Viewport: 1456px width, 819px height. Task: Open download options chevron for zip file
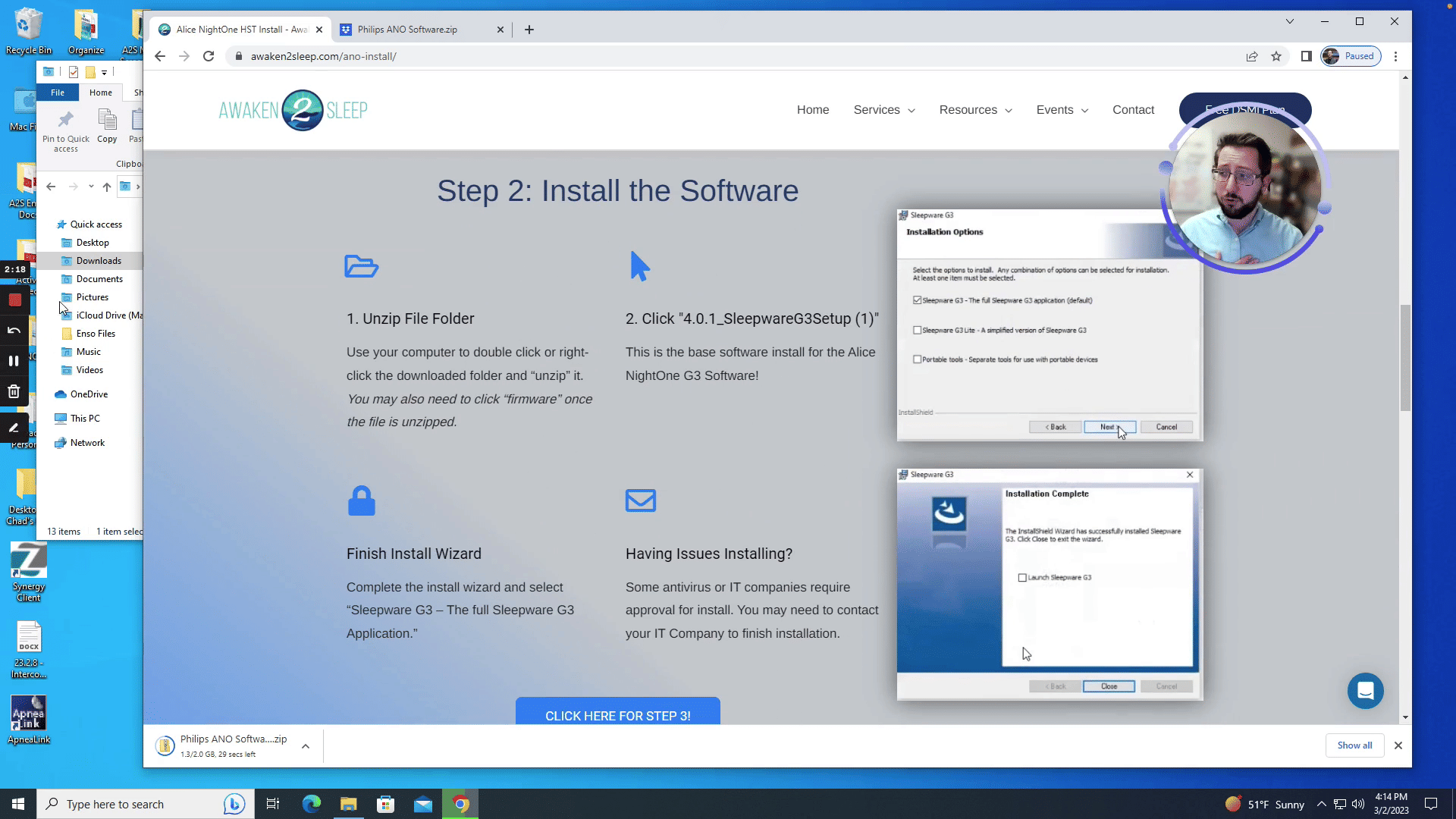tap(306, 746)
